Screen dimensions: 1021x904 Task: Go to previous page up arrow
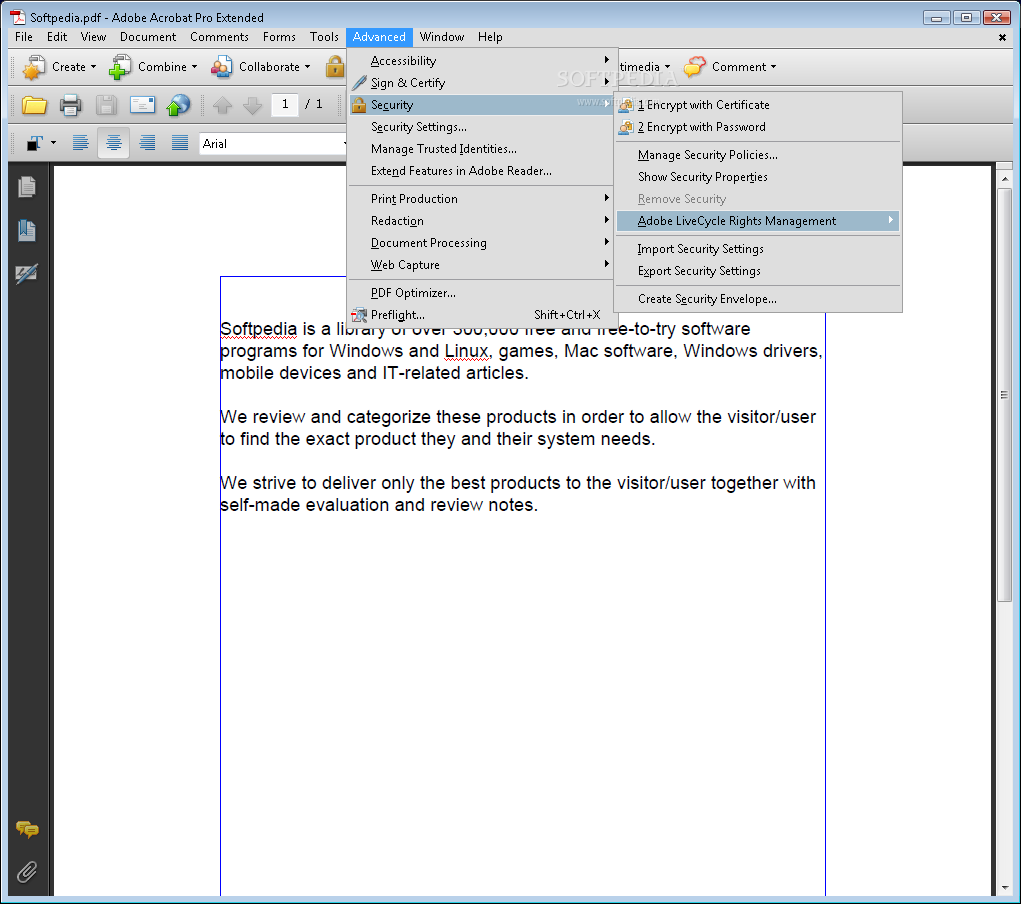(223, 105)
